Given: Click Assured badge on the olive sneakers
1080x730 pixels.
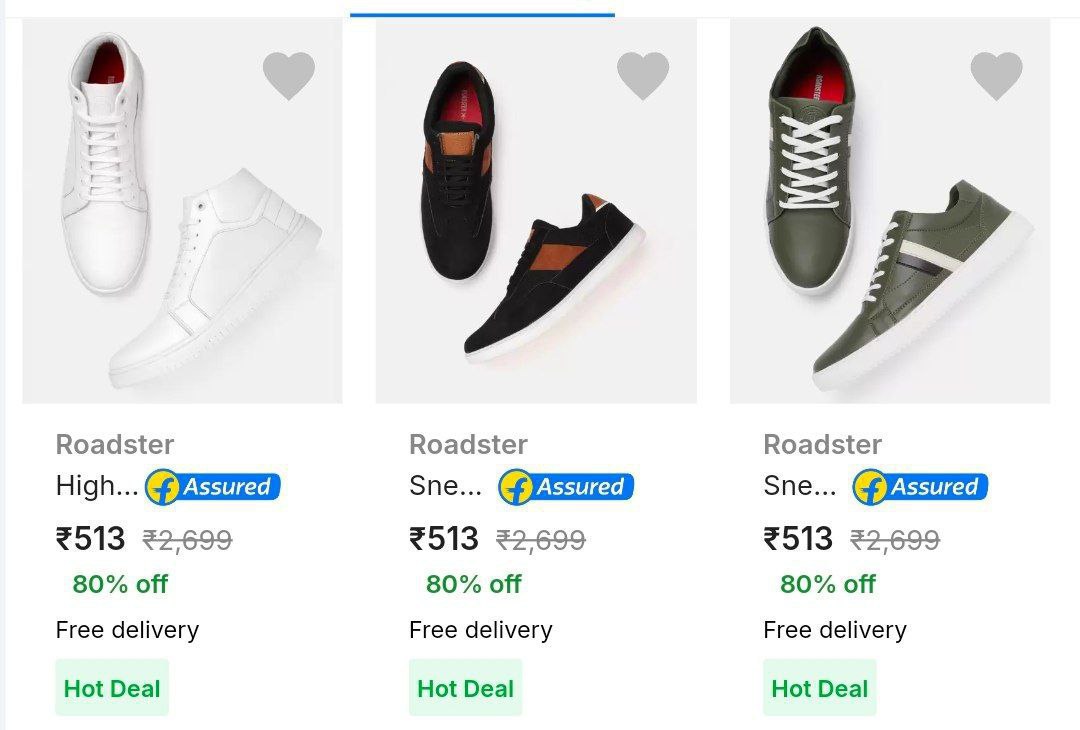Looking at the screenshot, I should coord(921,487).
